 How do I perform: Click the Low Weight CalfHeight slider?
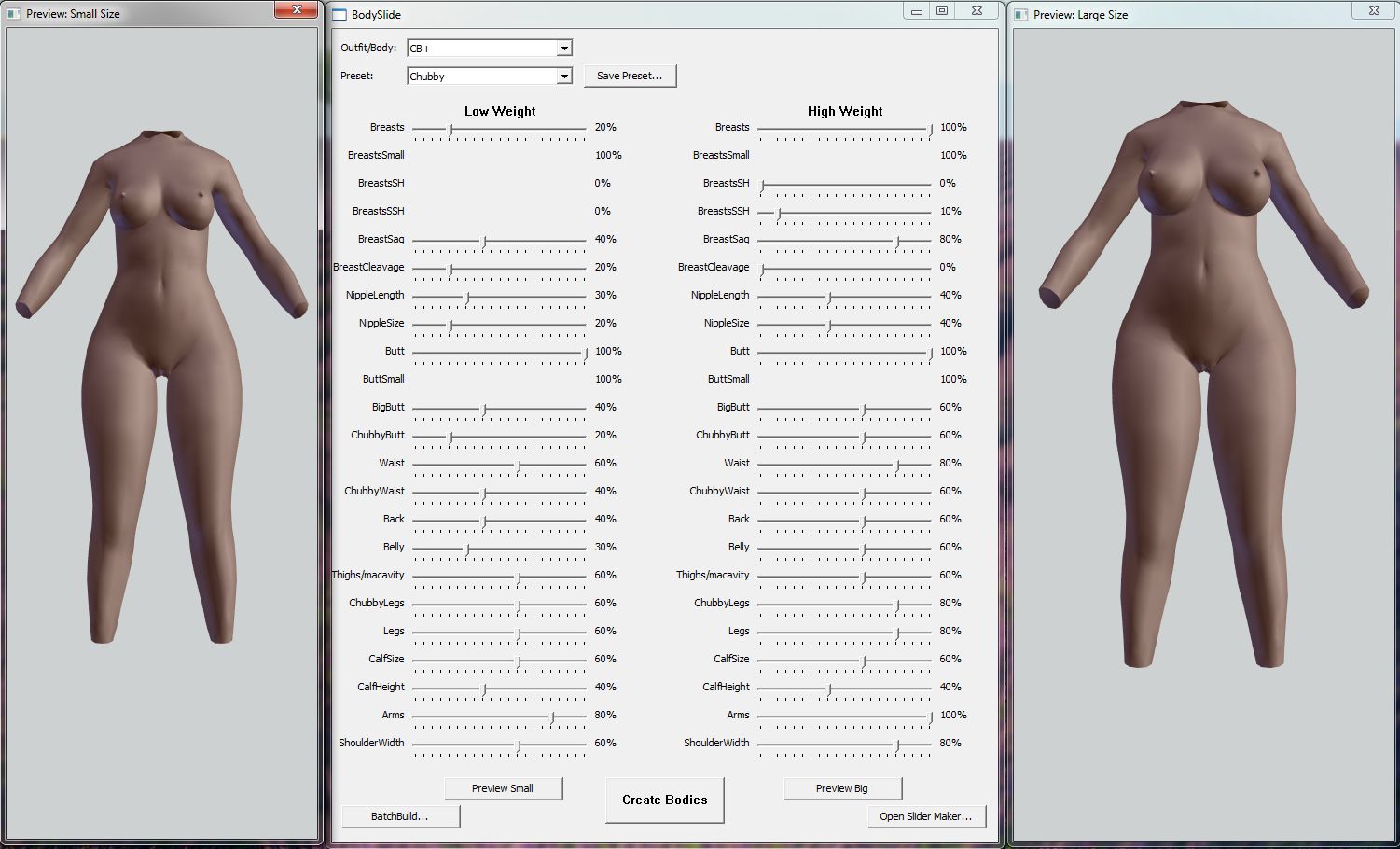(x=499, y=691)
